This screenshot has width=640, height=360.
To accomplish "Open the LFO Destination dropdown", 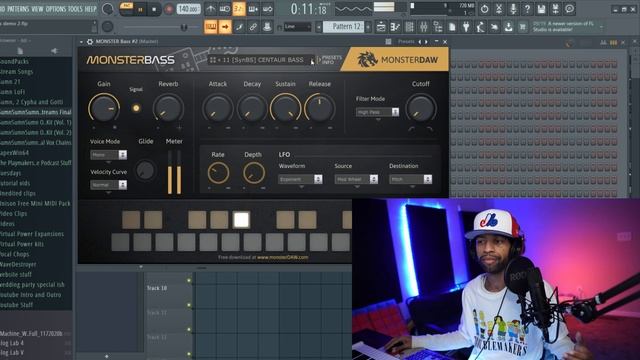I will click(x=411, y=179).
